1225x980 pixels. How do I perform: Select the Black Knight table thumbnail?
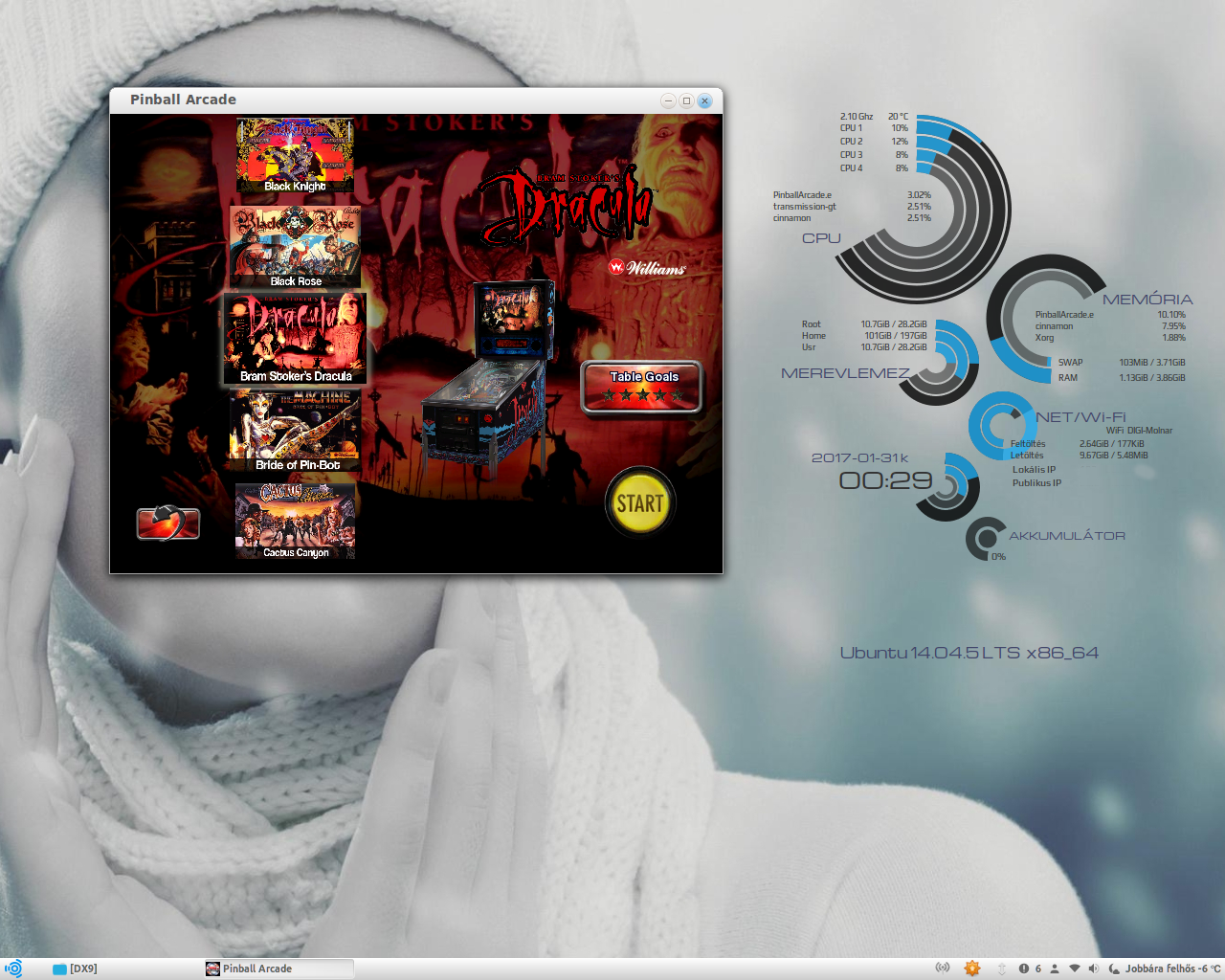(295, 156)
